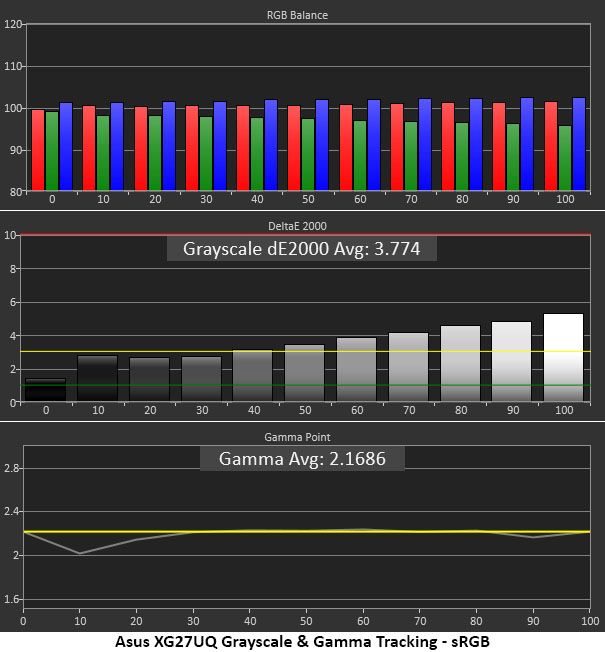This screenshot has width=605, height=652.
Task: Select the "Grayscale dE2000 Avg: 3.774" label
Action: tap(301, 249)
